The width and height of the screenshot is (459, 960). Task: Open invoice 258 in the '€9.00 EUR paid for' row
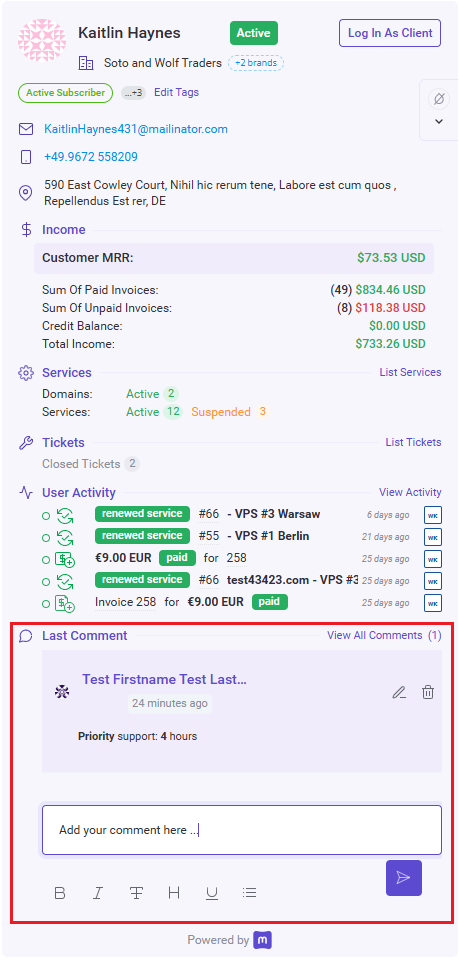pyautogui.click(x=236, y=558)
